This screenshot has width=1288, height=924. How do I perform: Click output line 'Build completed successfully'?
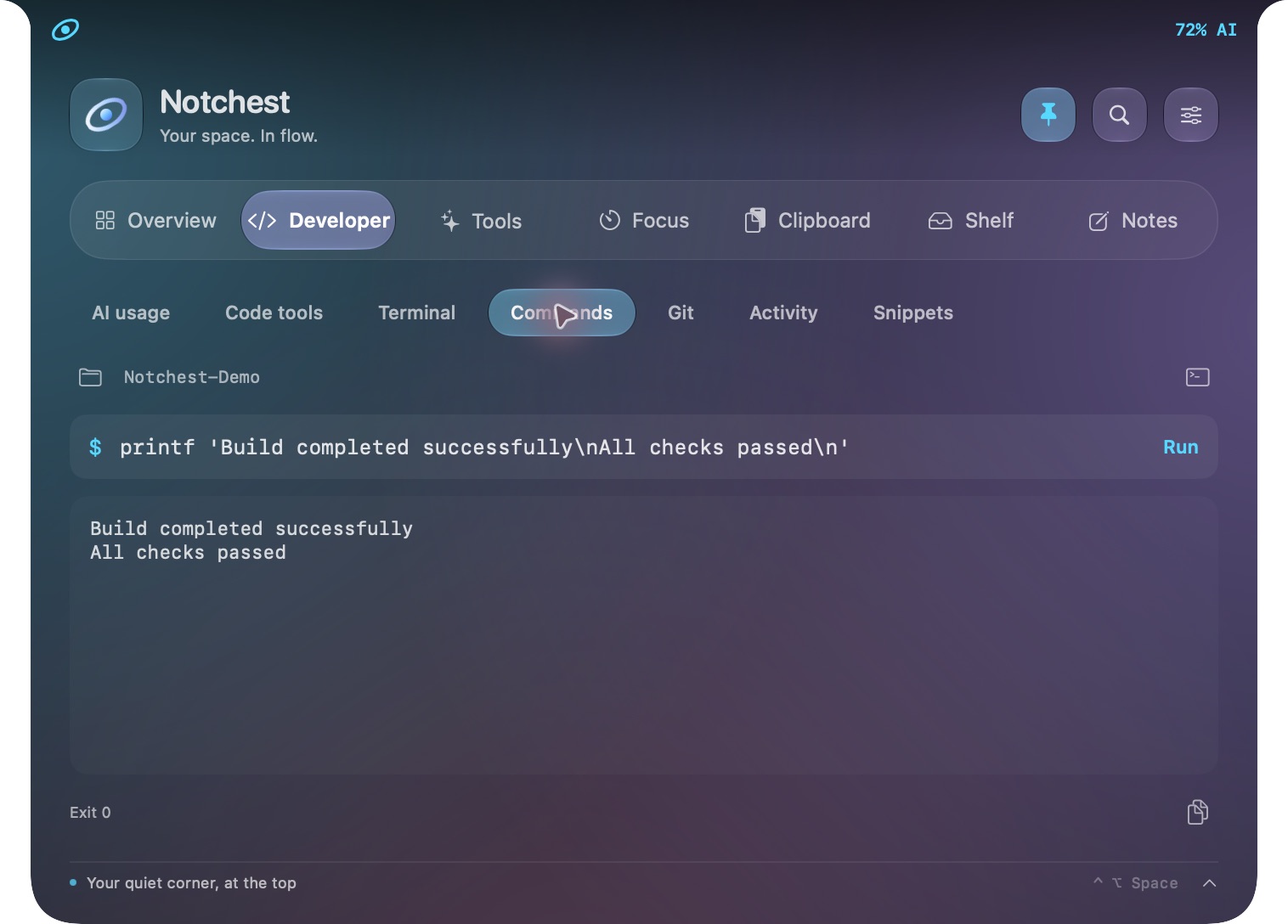251,529
